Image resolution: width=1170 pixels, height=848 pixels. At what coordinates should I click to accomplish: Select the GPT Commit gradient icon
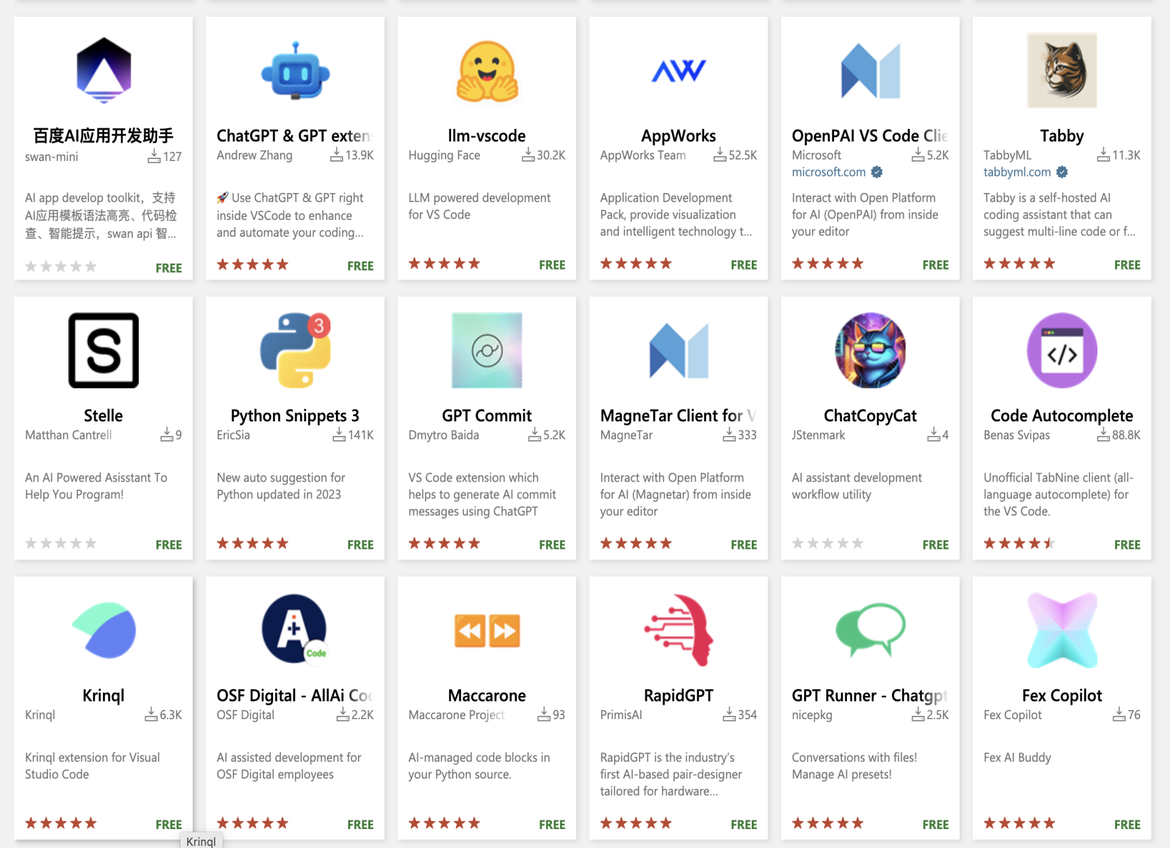[x=487, y=350]
